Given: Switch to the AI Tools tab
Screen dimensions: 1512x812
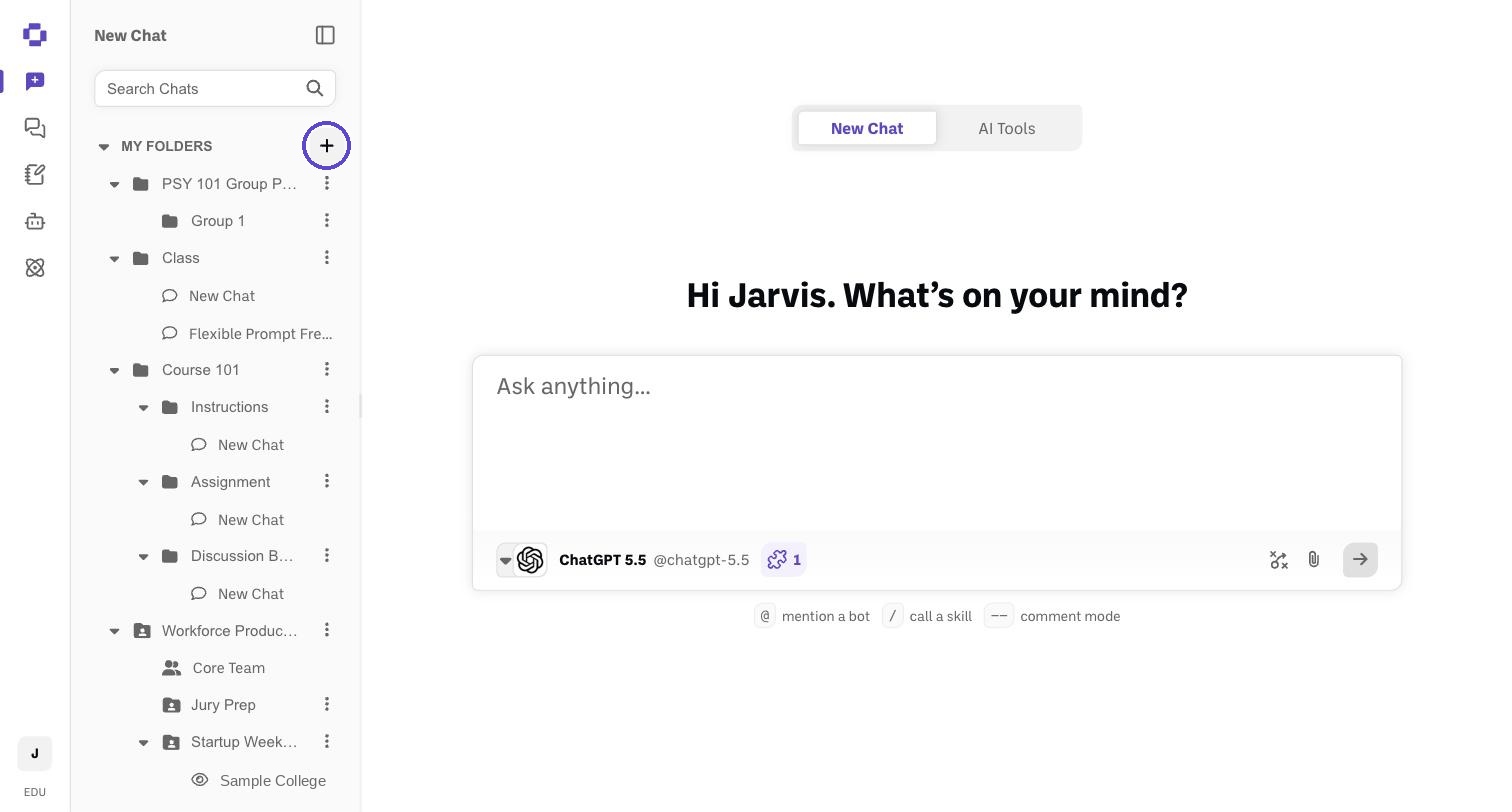Looking at the screenshot, I should click(1006, 128).
